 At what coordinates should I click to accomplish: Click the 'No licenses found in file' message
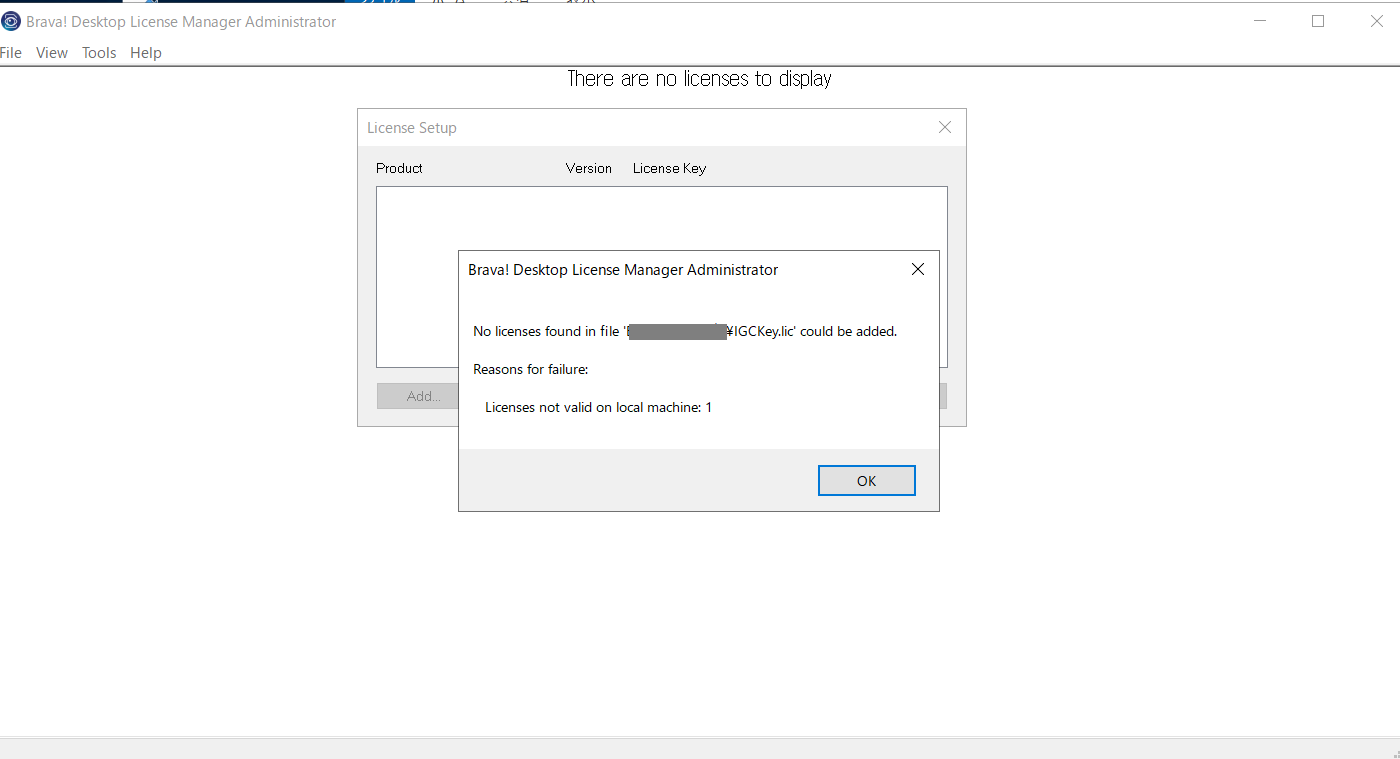click(685, 331)
